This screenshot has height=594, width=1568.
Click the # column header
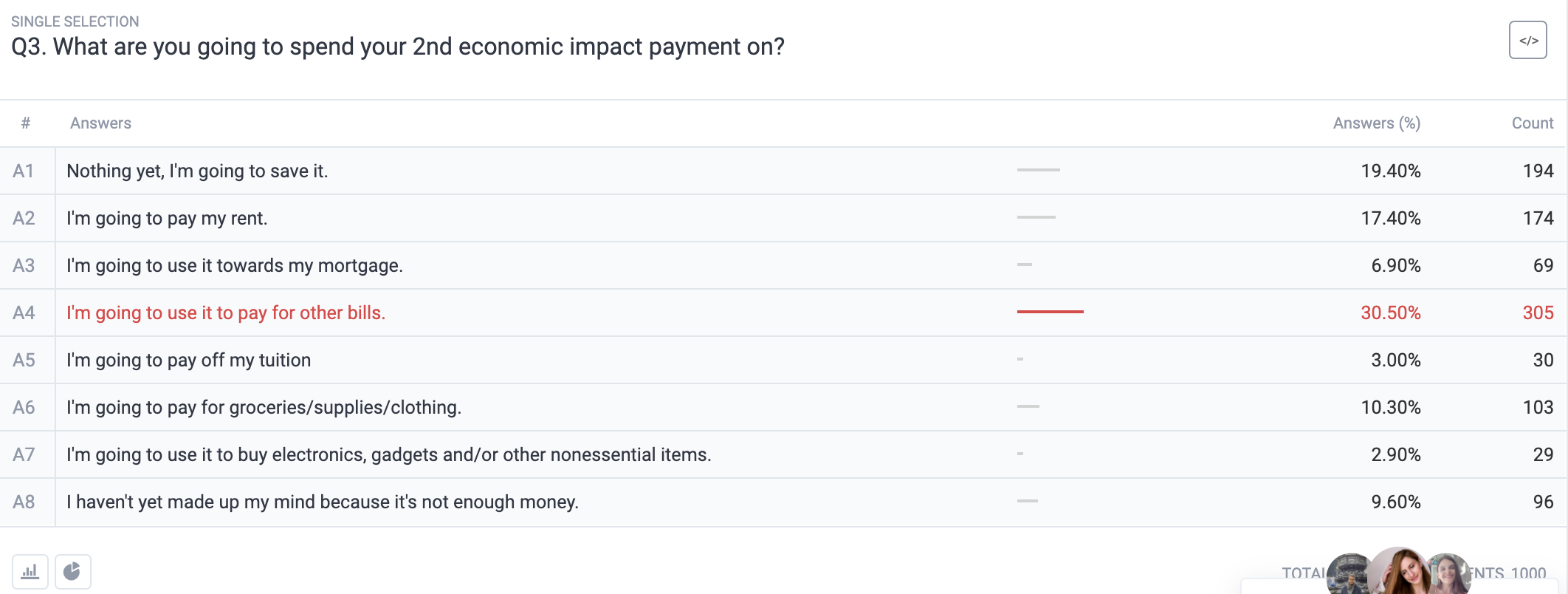[26, 123]
